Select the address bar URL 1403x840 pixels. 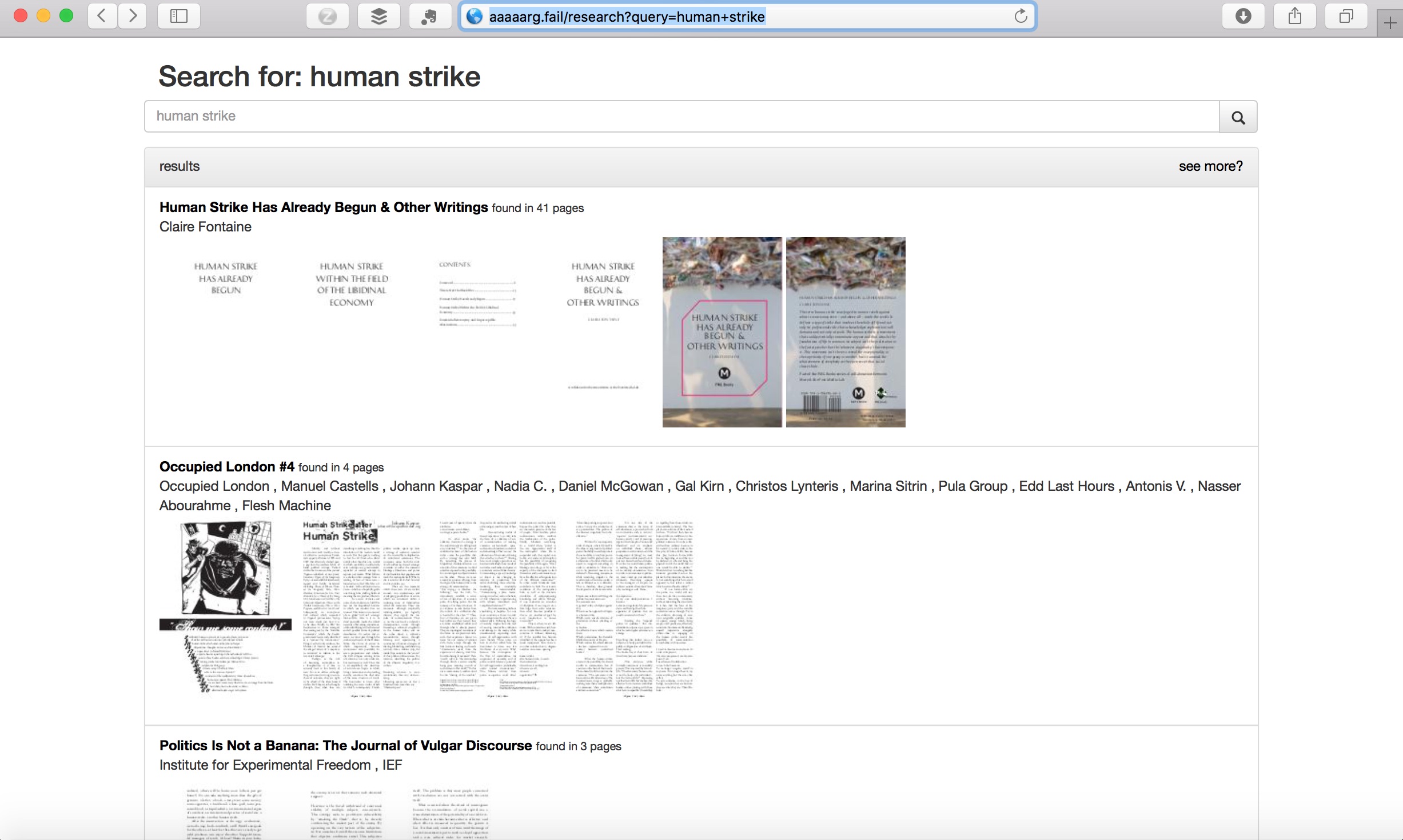click(627, 17)
